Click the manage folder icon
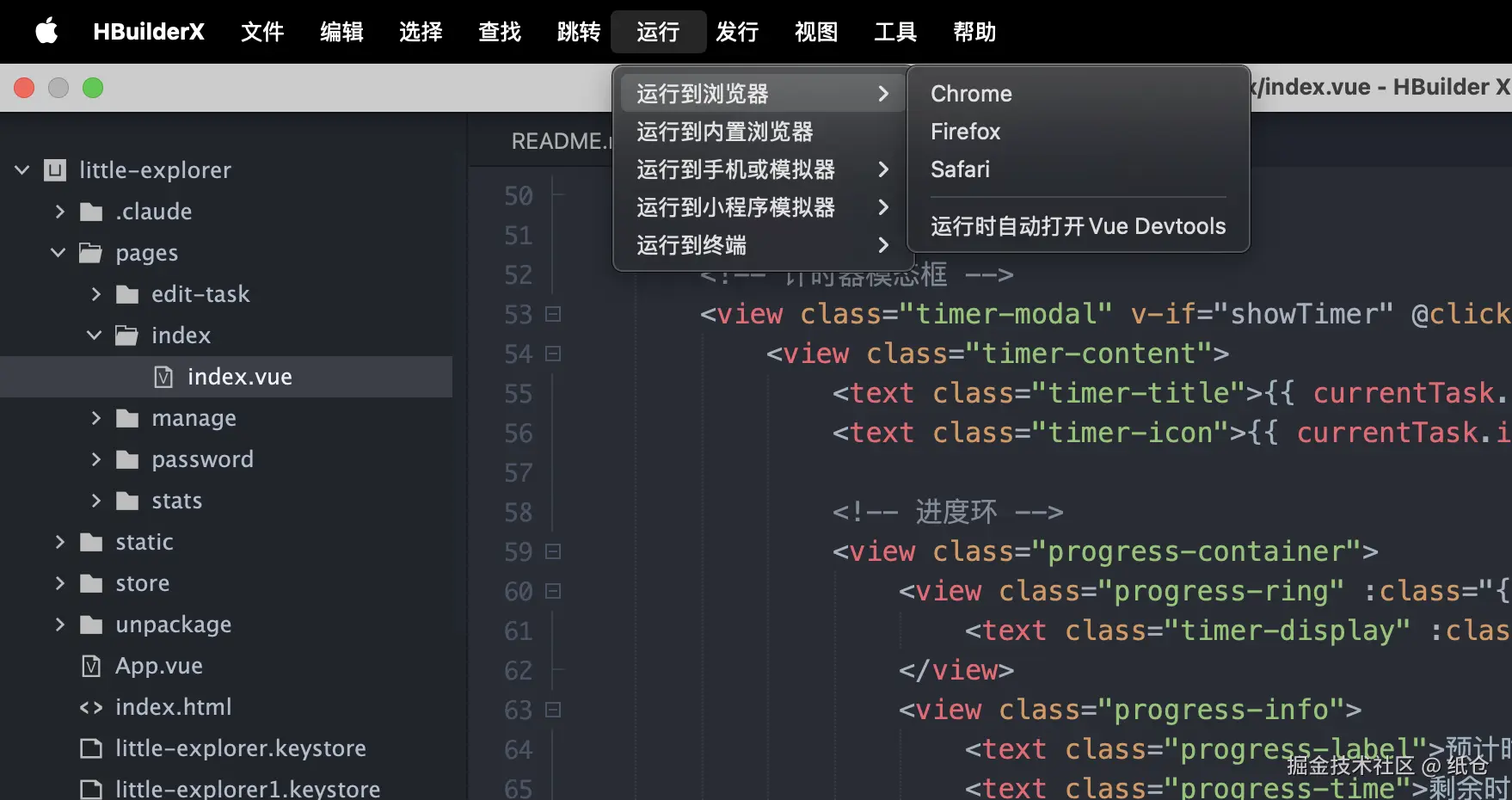This screenshot has height=800, width=1512. [127, 418]
